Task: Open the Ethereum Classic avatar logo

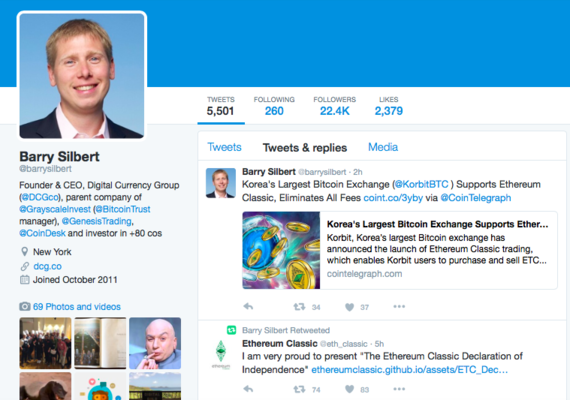Action: pyautogui.click(x=221, y=355)
